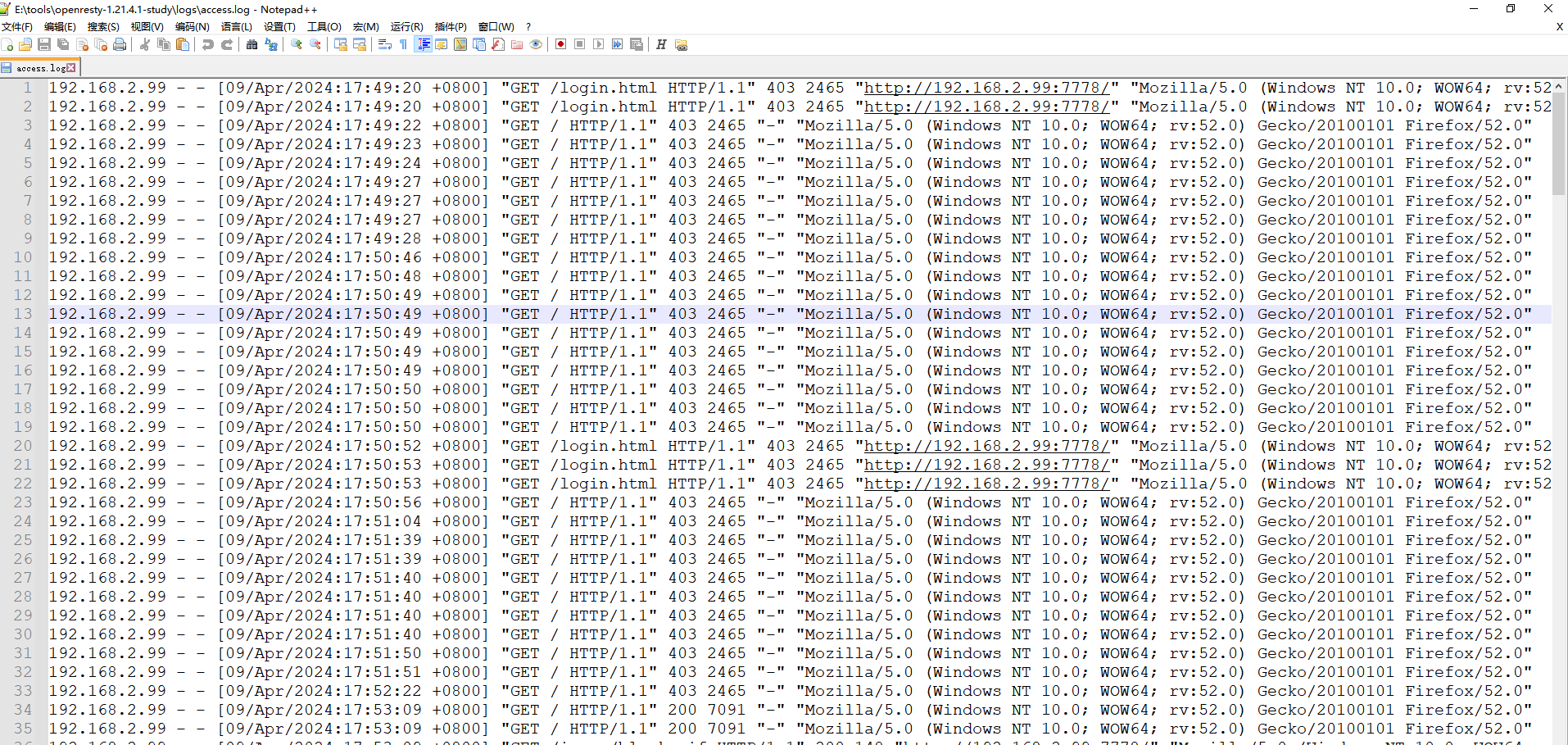
Task: Click the referrer URL link on line 1
Action: click(986, 88)
